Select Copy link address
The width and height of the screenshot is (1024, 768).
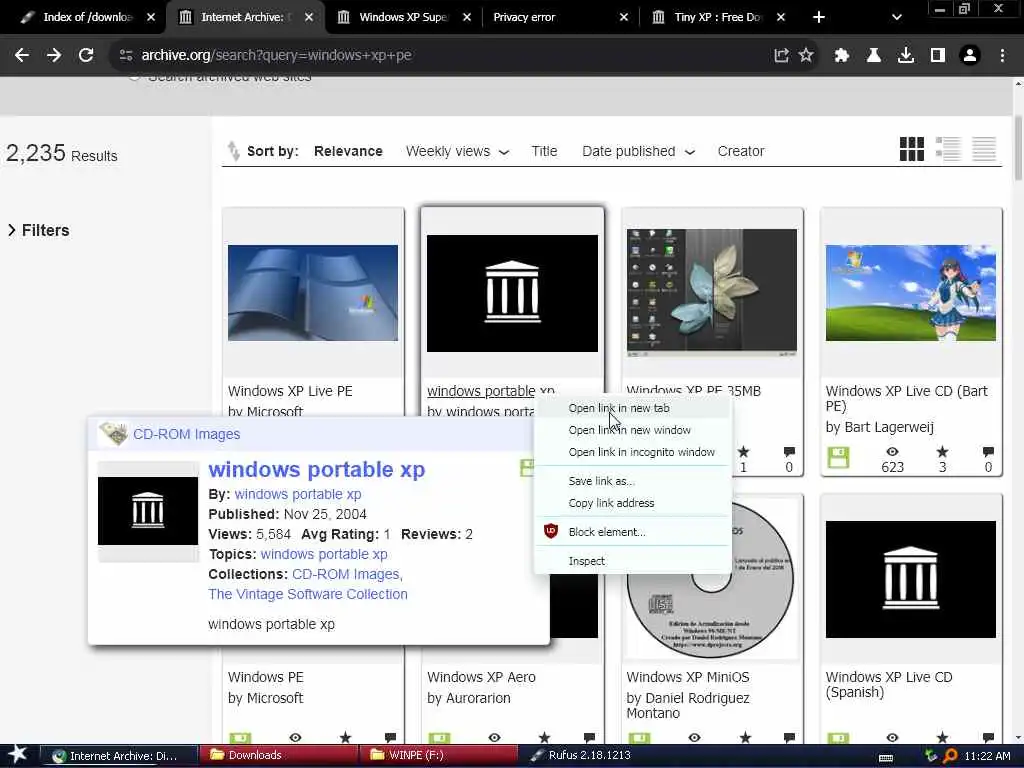pos(632,504)
